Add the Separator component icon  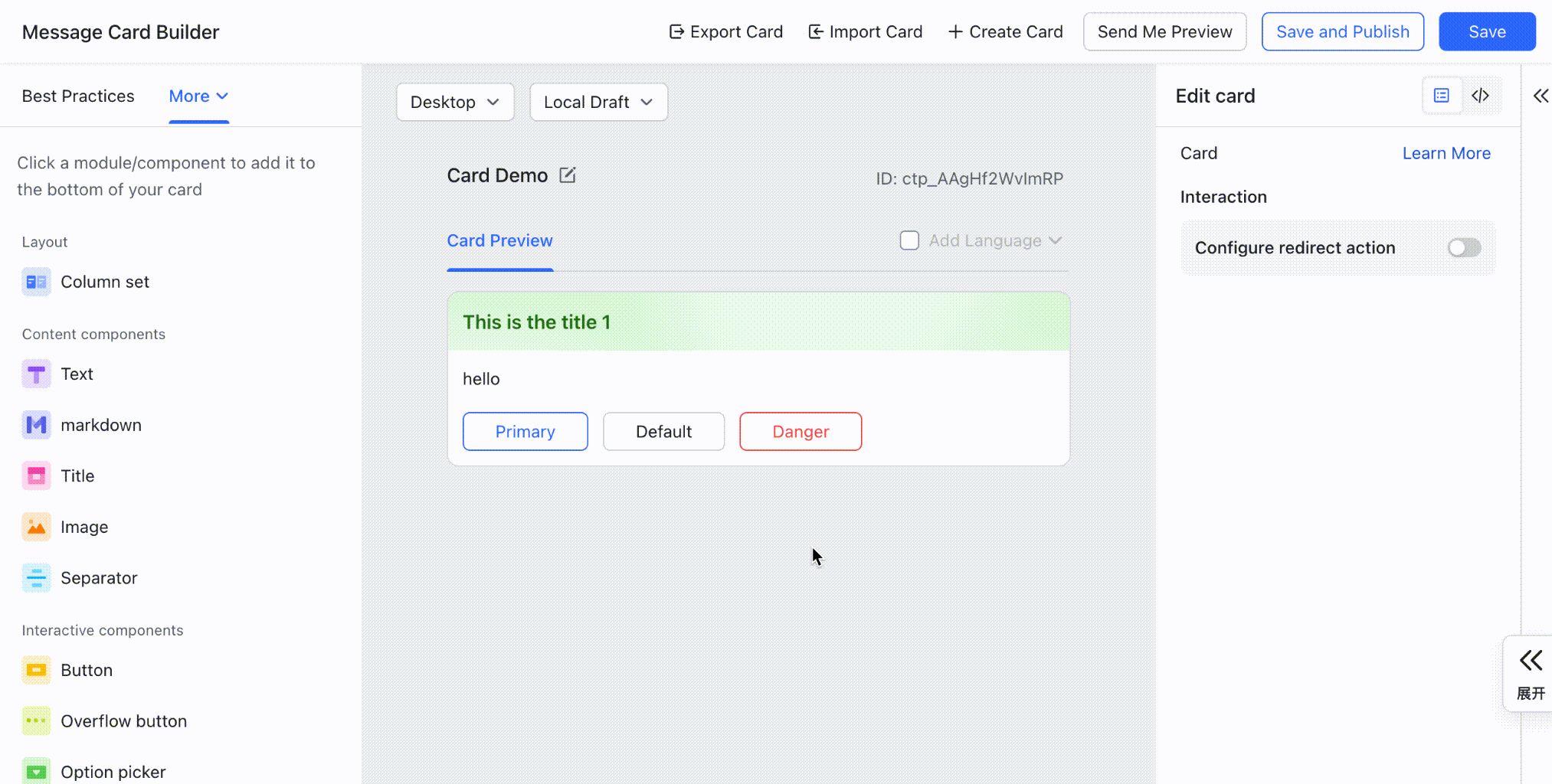pyautogui.click(x=36, y=578)
